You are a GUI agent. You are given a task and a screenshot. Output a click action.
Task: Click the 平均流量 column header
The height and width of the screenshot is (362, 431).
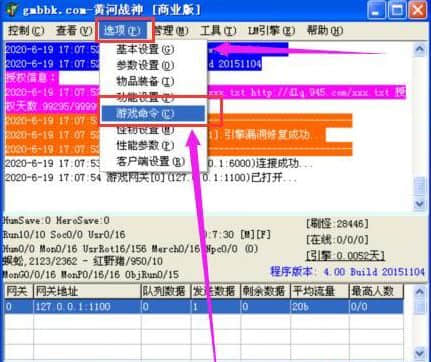click(x=320, y=291)
